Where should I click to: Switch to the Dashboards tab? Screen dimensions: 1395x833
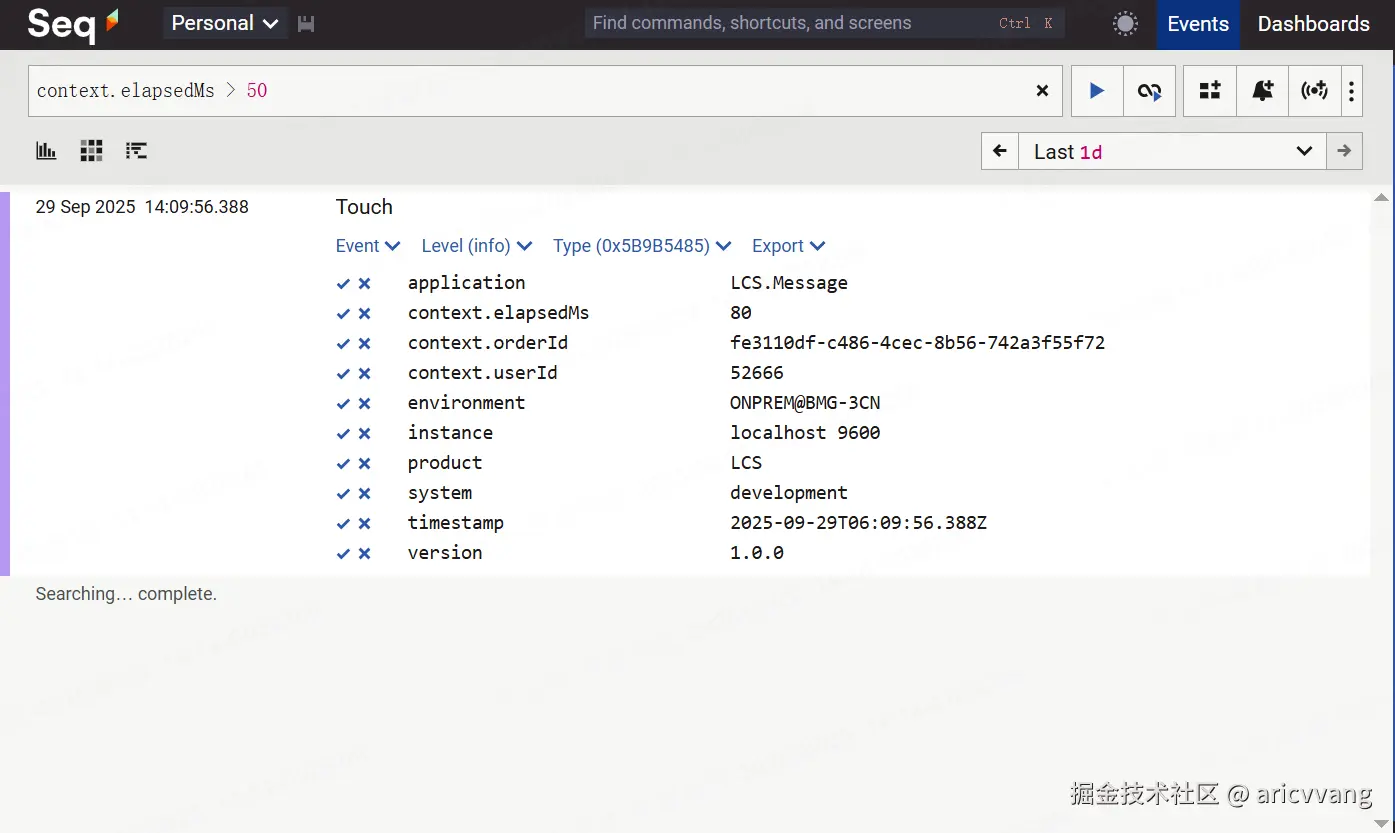pos(1313,24)
